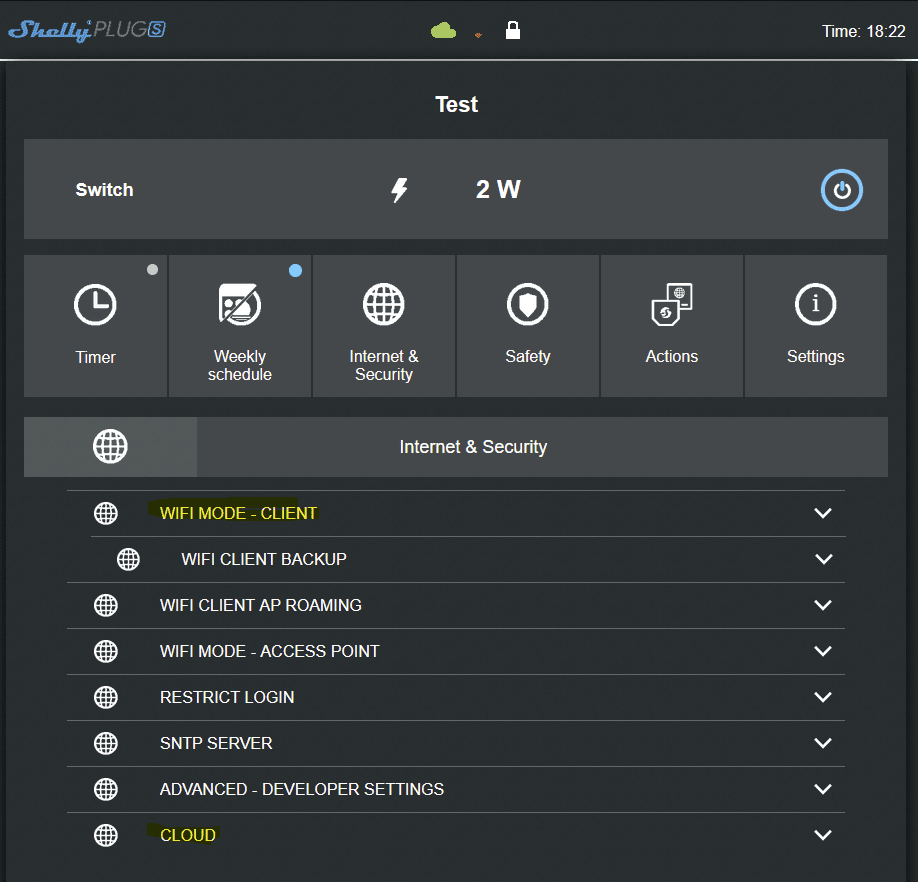Click globe icon beside CLOUD
The image size is (918, 882).
[x=106, y=835]
